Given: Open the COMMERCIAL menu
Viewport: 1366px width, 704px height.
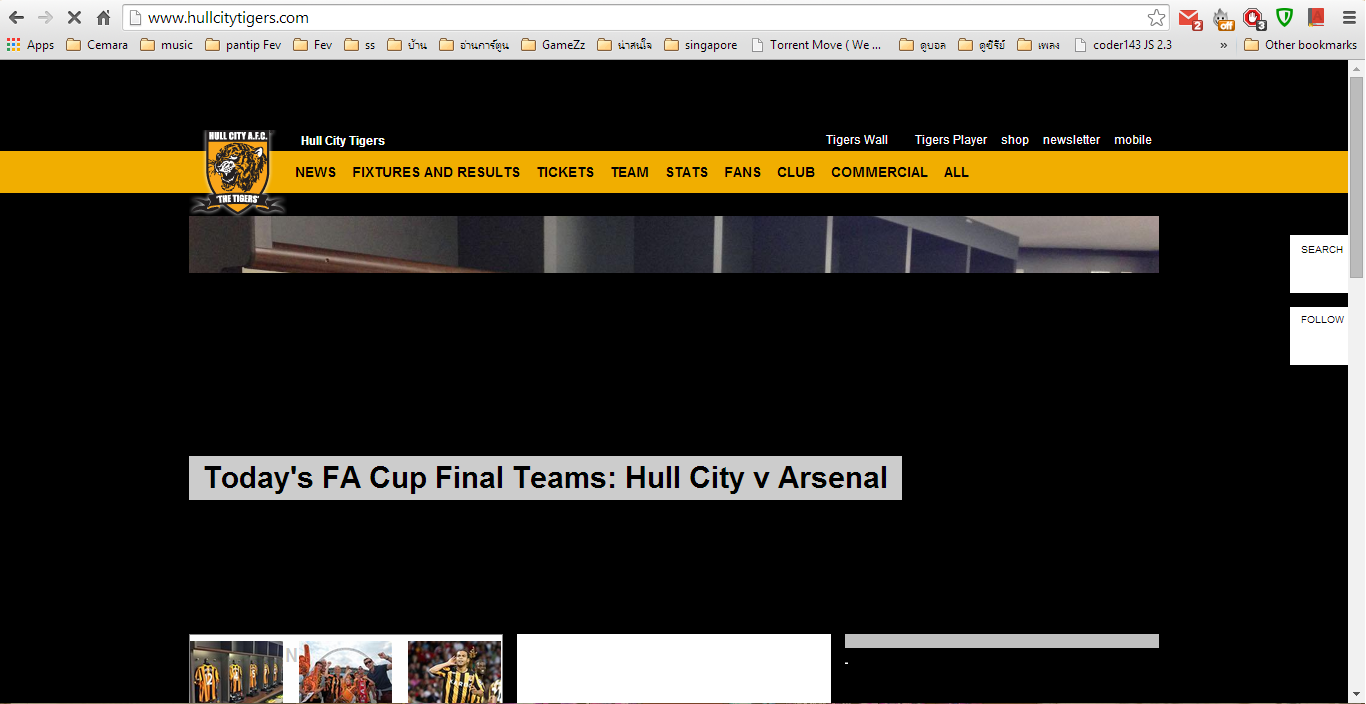Looking at the screenshot, I should 879,172.
